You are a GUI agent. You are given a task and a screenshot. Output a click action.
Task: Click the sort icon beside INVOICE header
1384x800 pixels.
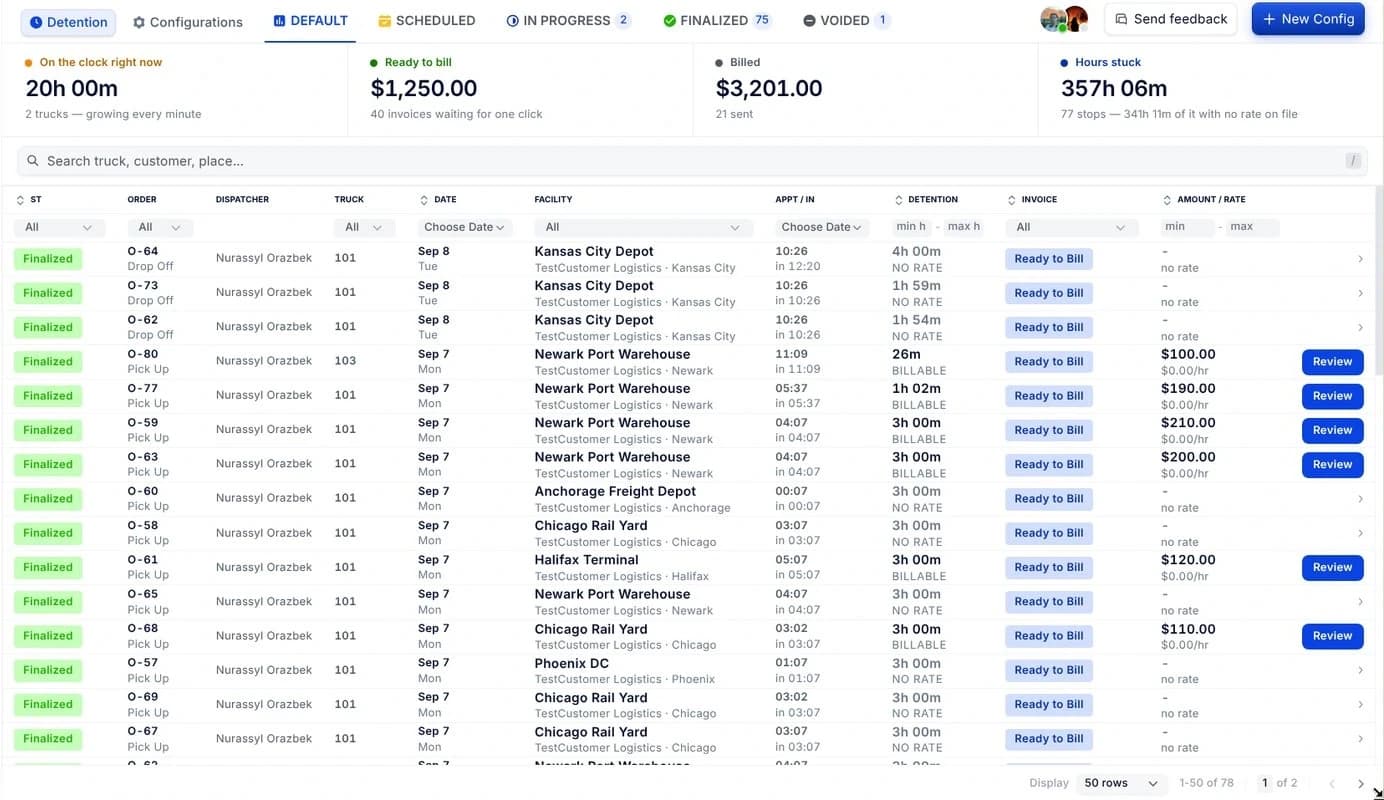tap(1011, 200)
